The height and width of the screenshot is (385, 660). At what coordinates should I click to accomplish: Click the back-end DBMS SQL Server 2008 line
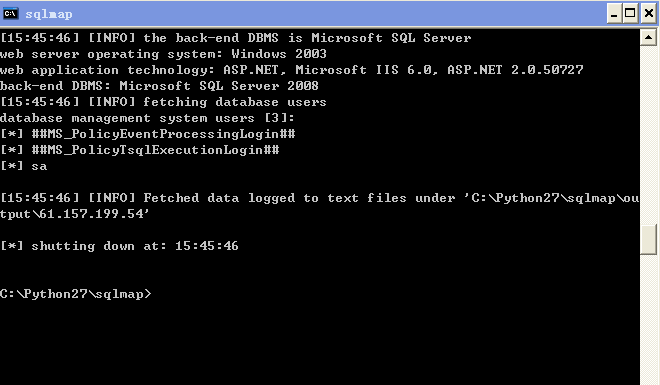159,86
